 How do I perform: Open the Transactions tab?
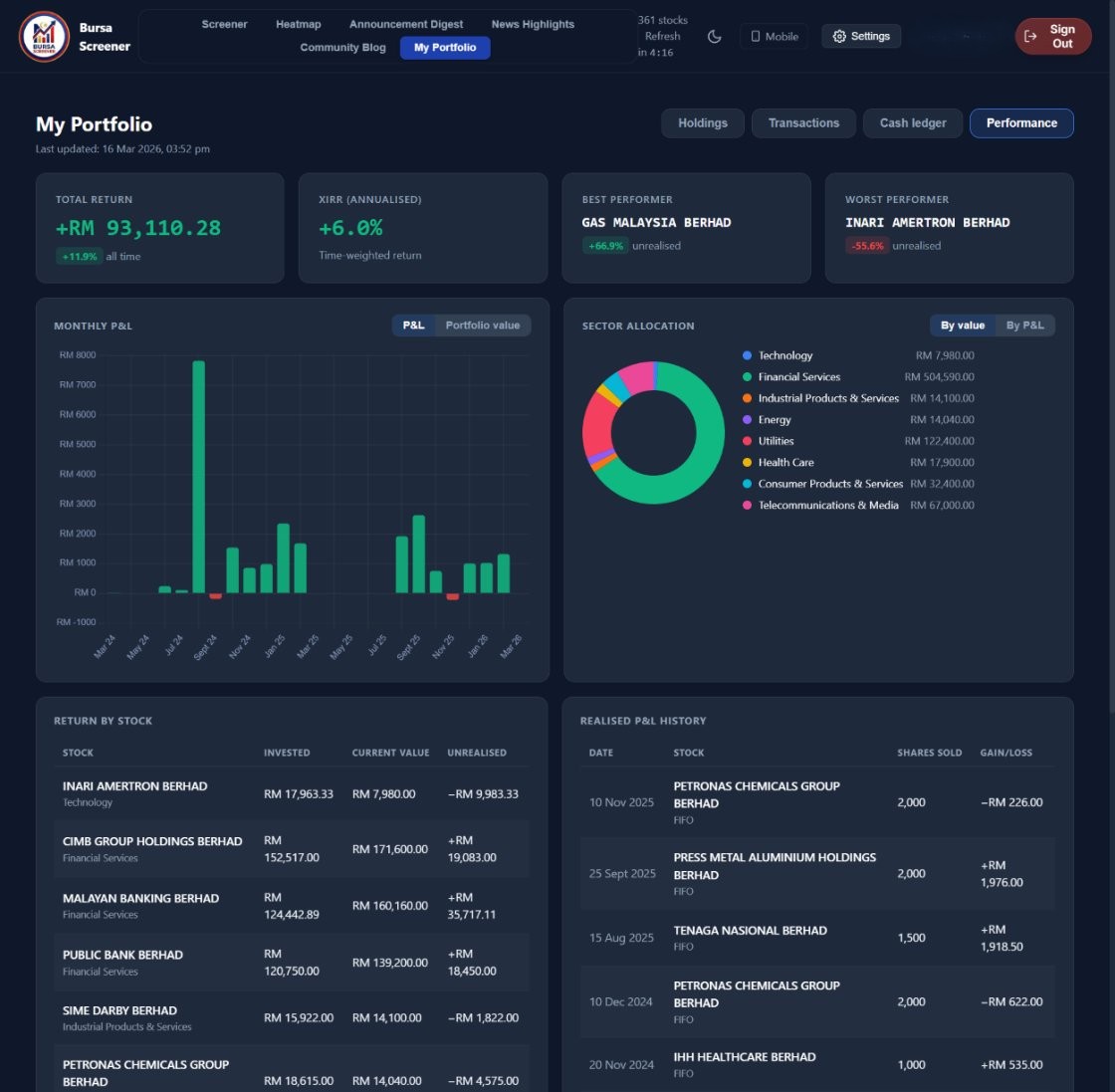coord(803,122)
